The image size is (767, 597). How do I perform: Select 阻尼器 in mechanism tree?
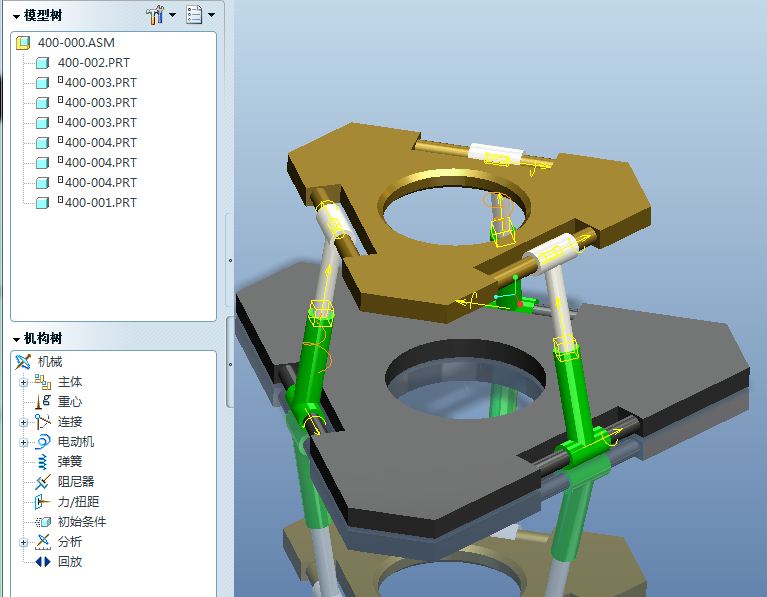(x=76, y=482)
